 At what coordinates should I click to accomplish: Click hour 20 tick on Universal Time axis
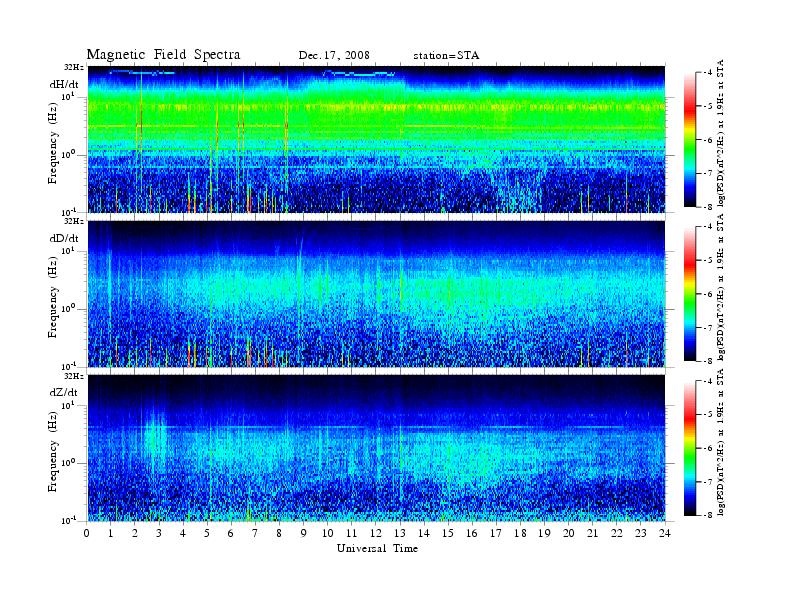click(568, 533)
